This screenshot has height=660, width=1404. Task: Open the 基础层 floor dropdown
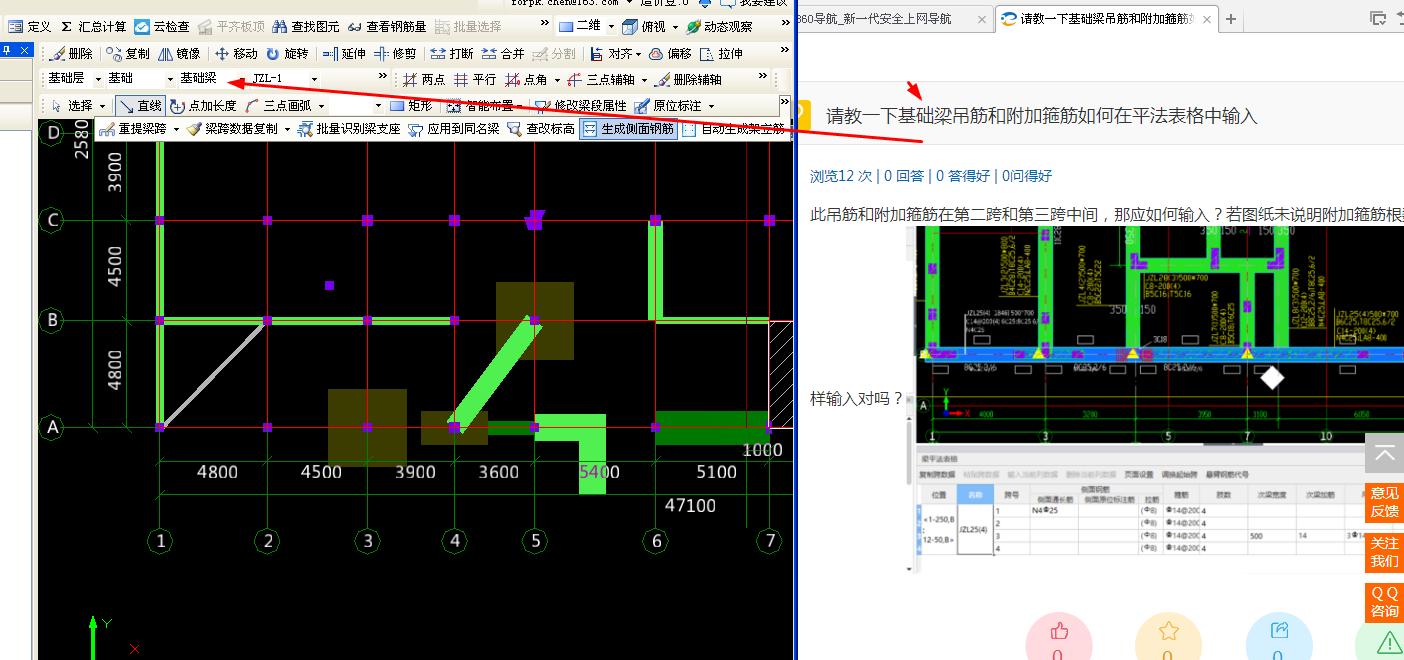(x=98, y=79)
